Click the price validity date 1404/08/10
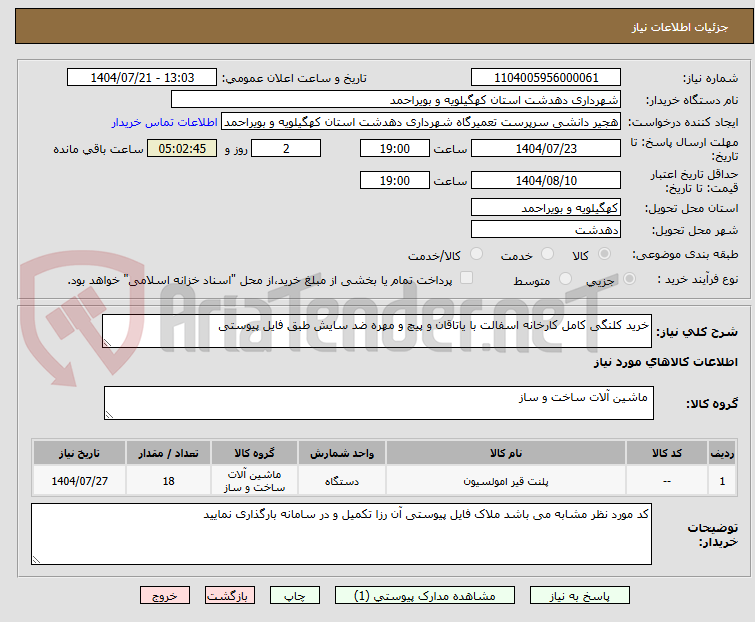 tap(546, 180)
